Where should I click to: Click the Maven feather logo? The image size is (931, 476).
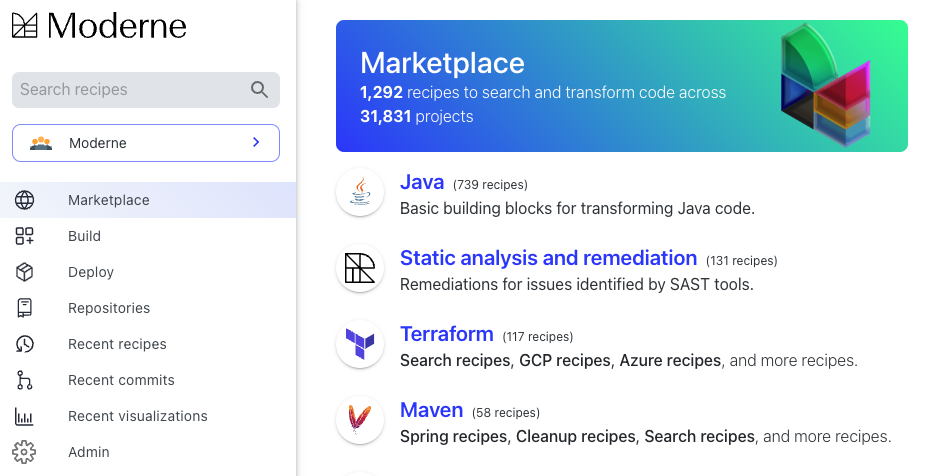pos(360,420)
